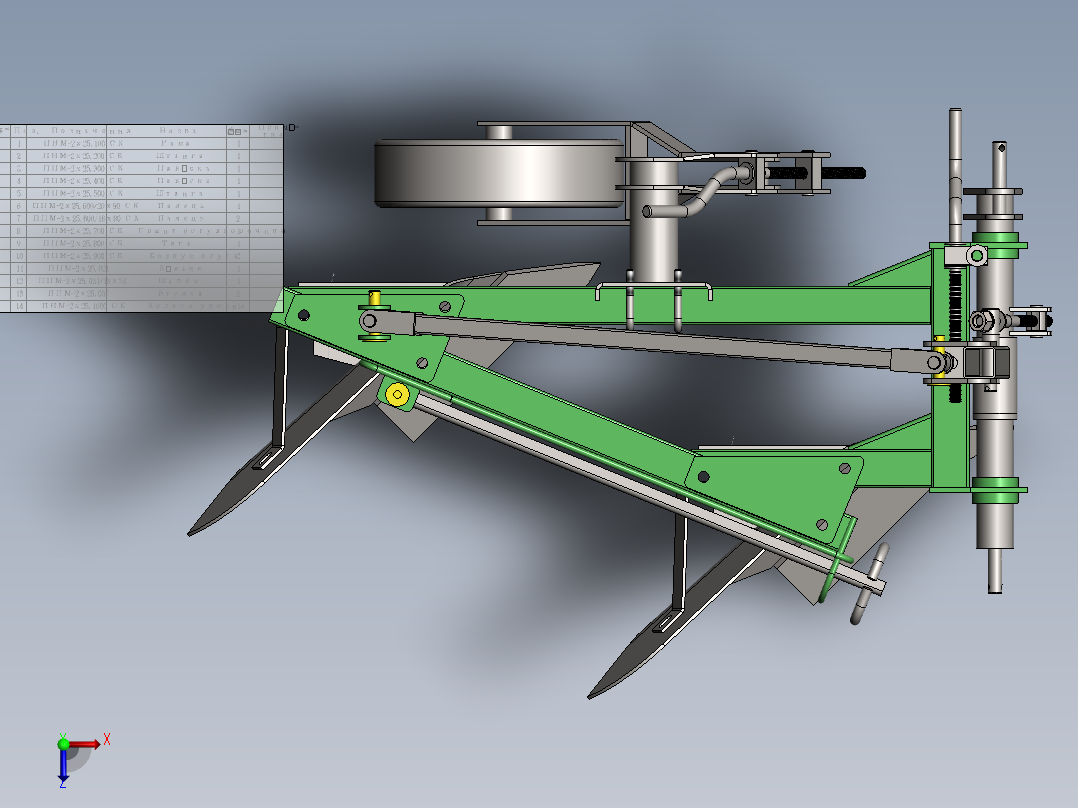This screenshot has width=1078, height=808.
Task: Select the yellow round pin below the frame
Action: tap(397, 395)
